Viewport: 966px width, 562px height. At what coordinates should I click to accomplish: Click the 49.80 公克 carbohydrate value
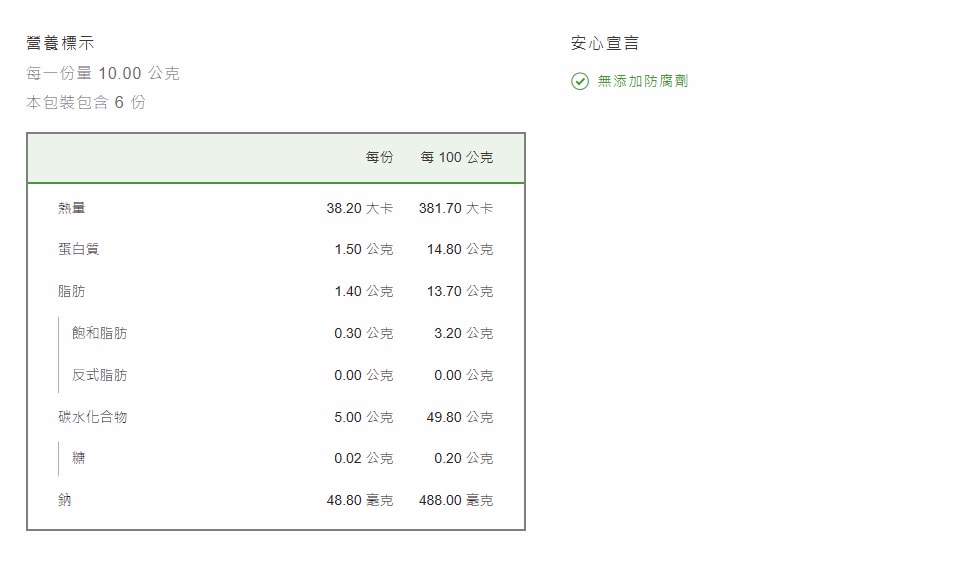(459, 417)
